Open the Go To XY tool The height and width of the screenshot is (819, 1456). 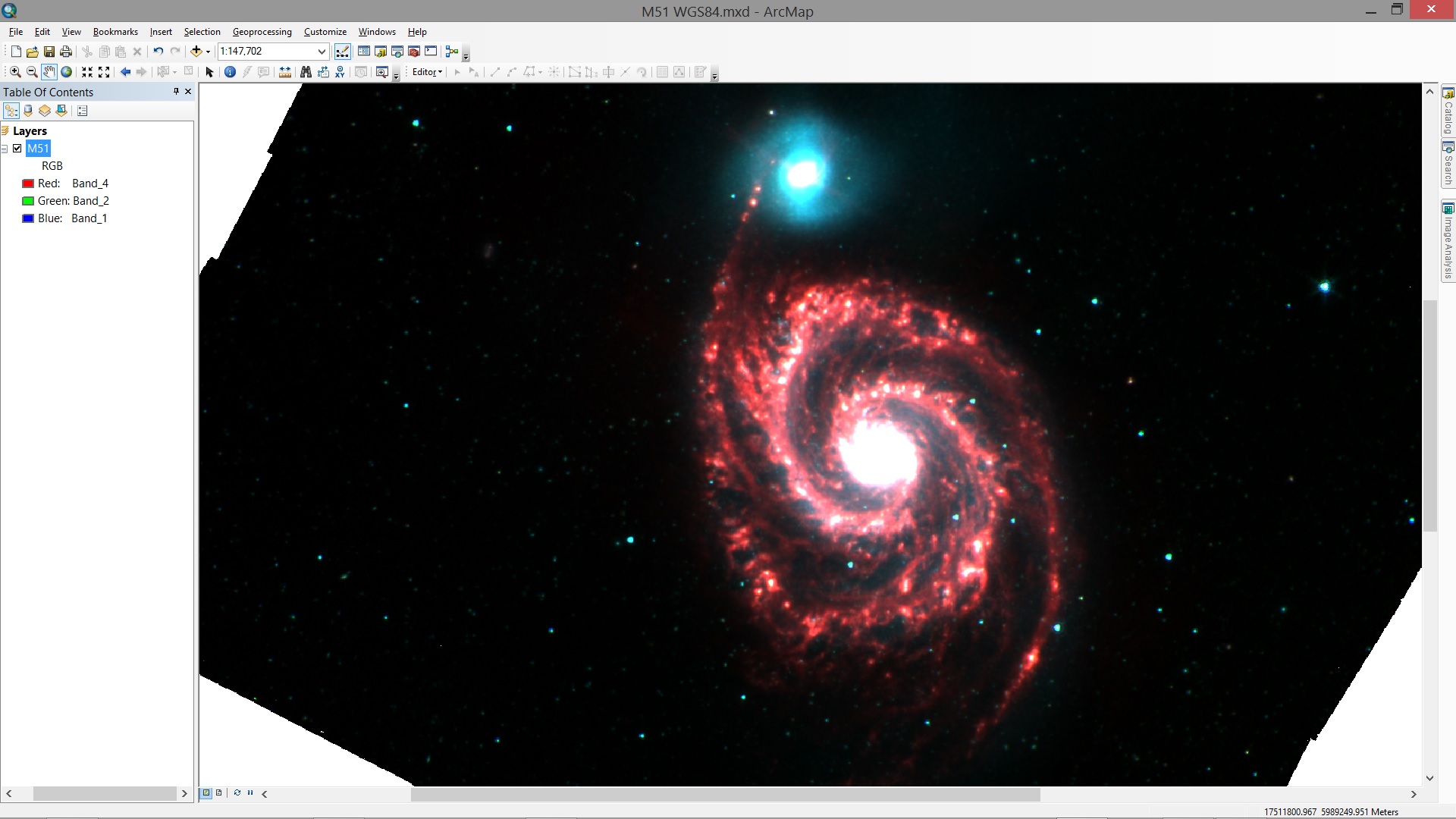pyautogui.click(x=340, y=71)
